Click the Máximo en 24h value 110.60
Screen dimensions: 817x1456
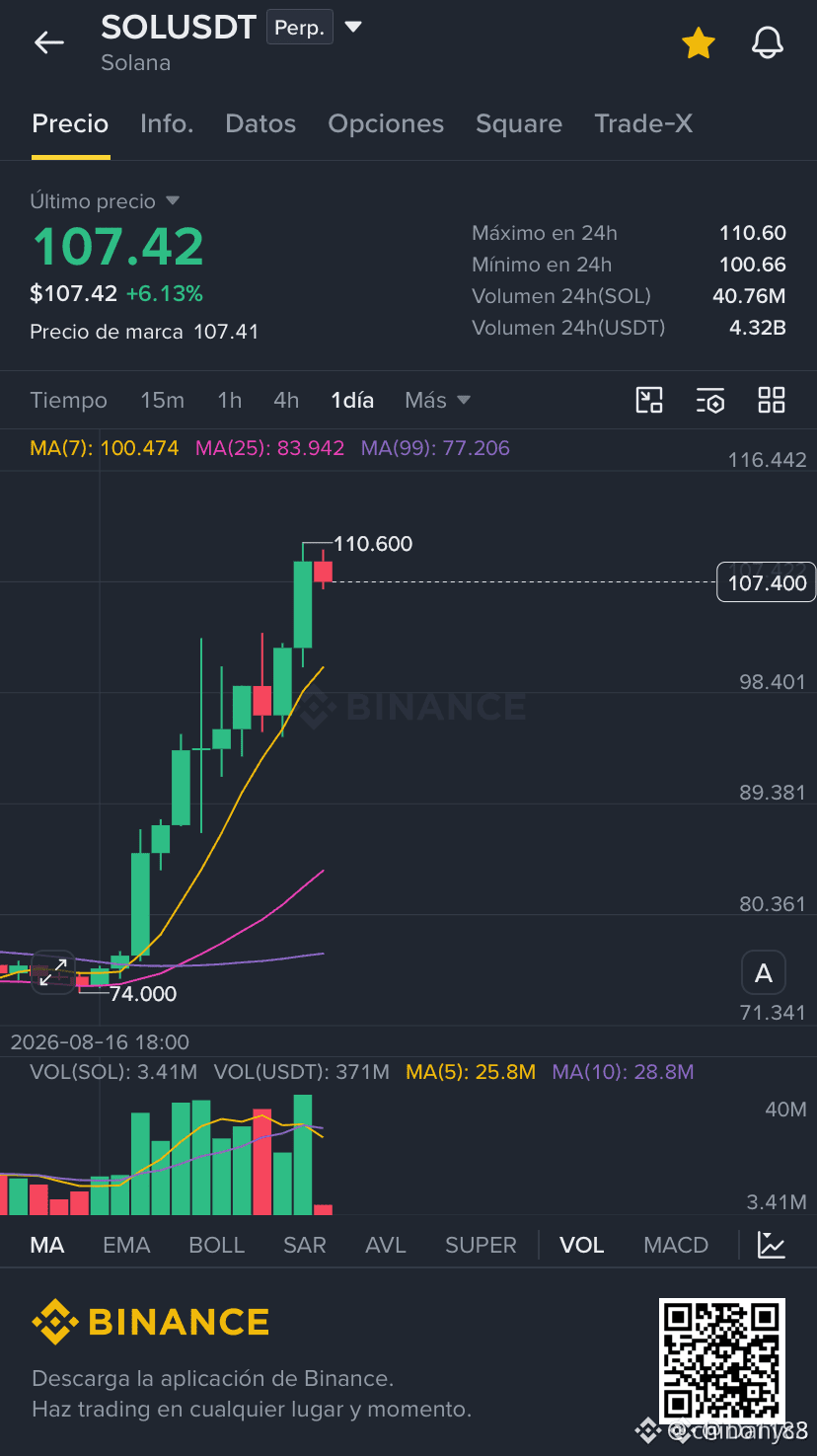[753, 233]
